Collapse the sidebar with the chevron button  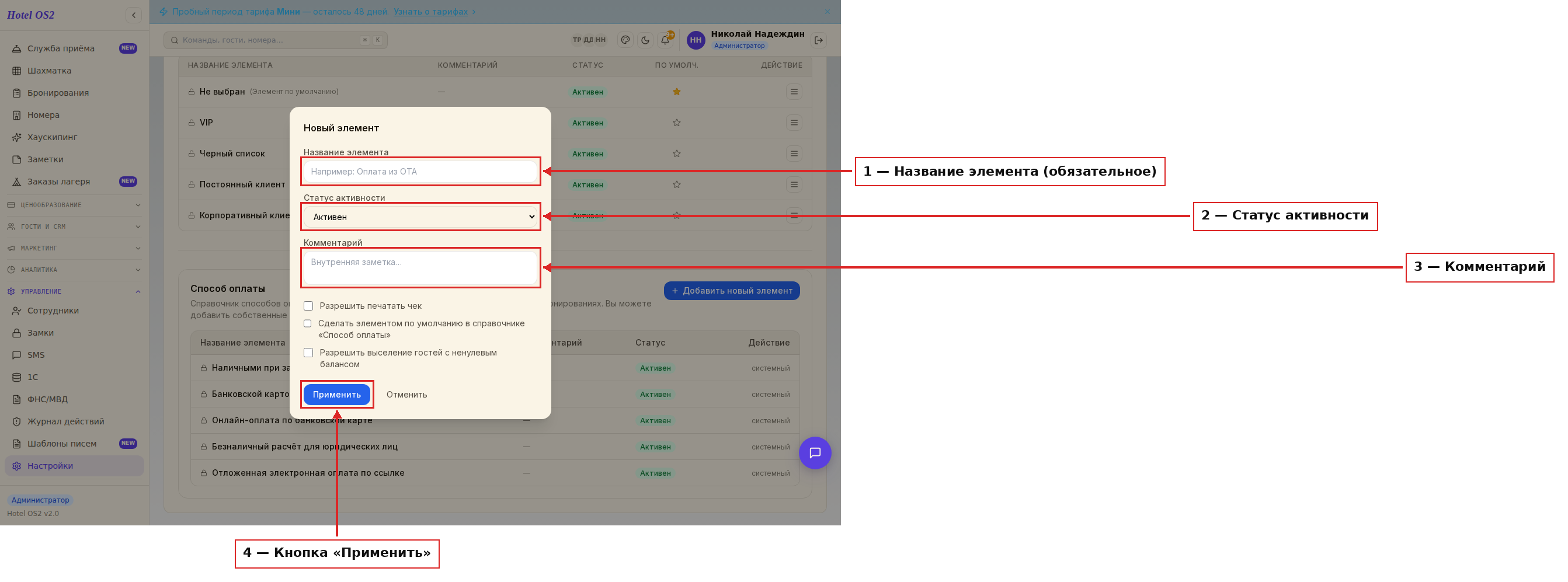coord(133,15)
